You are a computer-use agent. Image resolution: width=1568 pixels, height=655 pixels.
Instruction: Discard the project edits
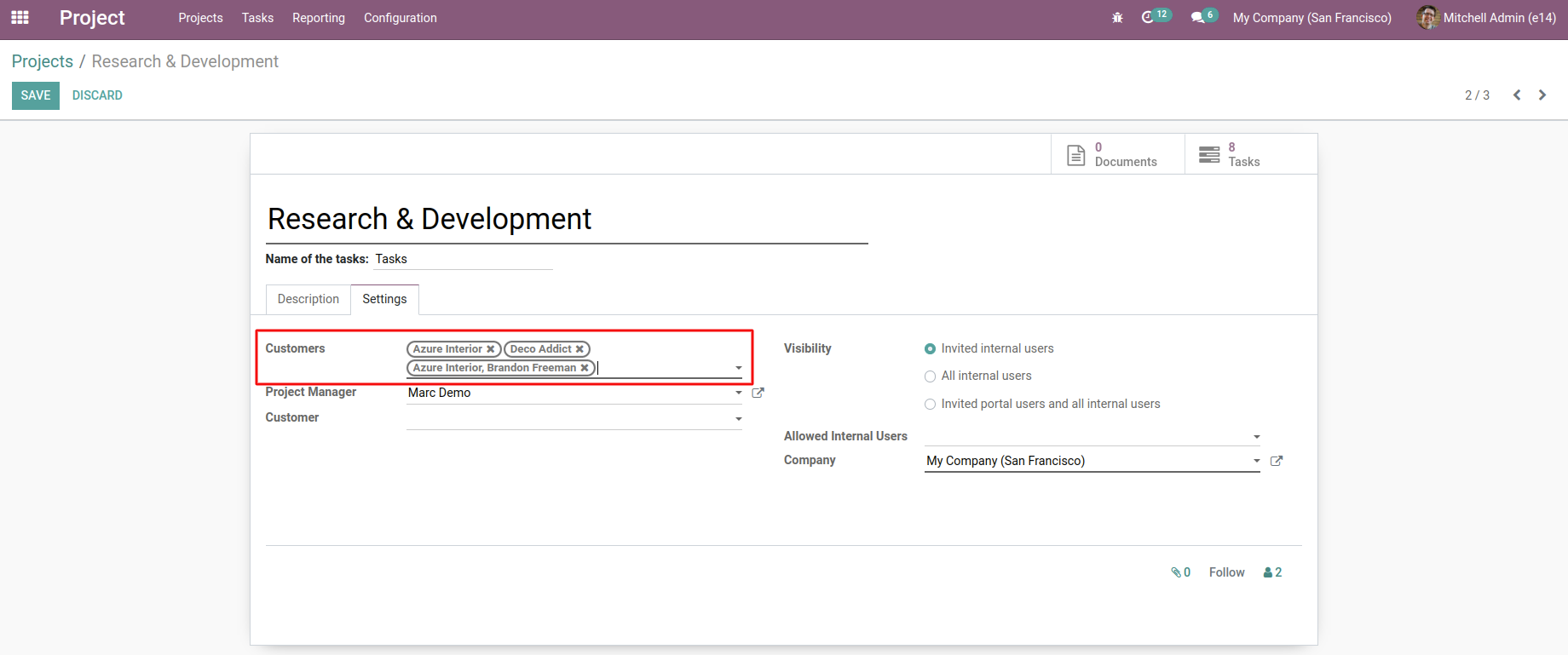coord(97,95)
